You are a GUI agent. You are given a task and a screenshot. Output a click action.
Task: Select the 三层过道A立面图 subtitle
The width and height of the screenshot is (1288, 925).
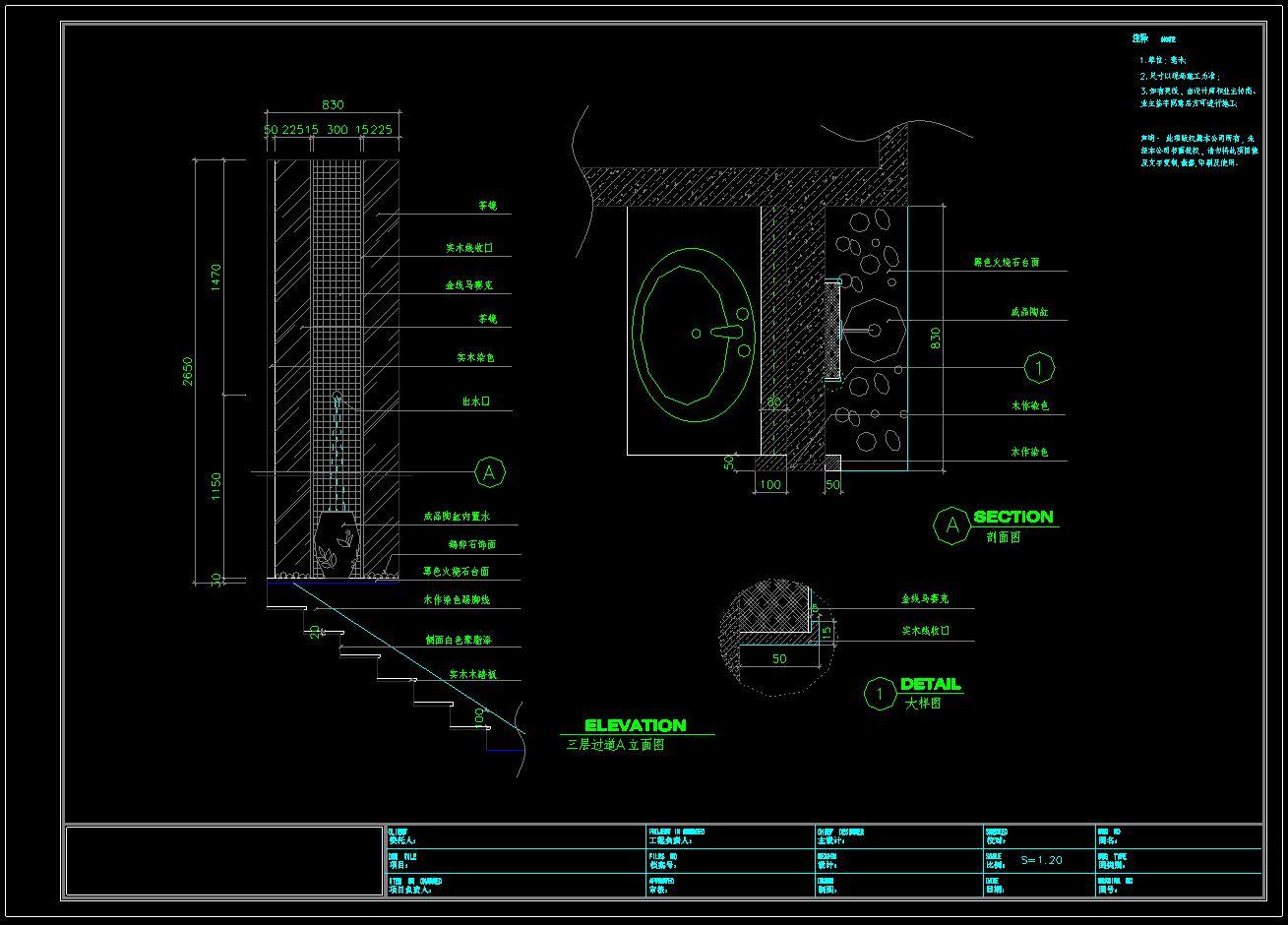(616, 745)
